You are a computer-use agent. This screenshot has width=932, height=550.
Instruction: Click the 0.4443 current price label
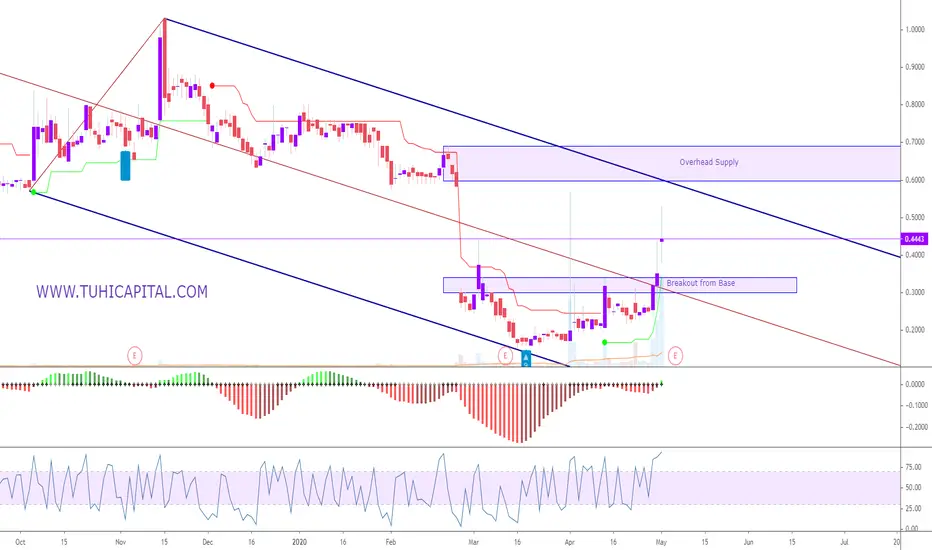pyautogui.click(x=914, y=239)
